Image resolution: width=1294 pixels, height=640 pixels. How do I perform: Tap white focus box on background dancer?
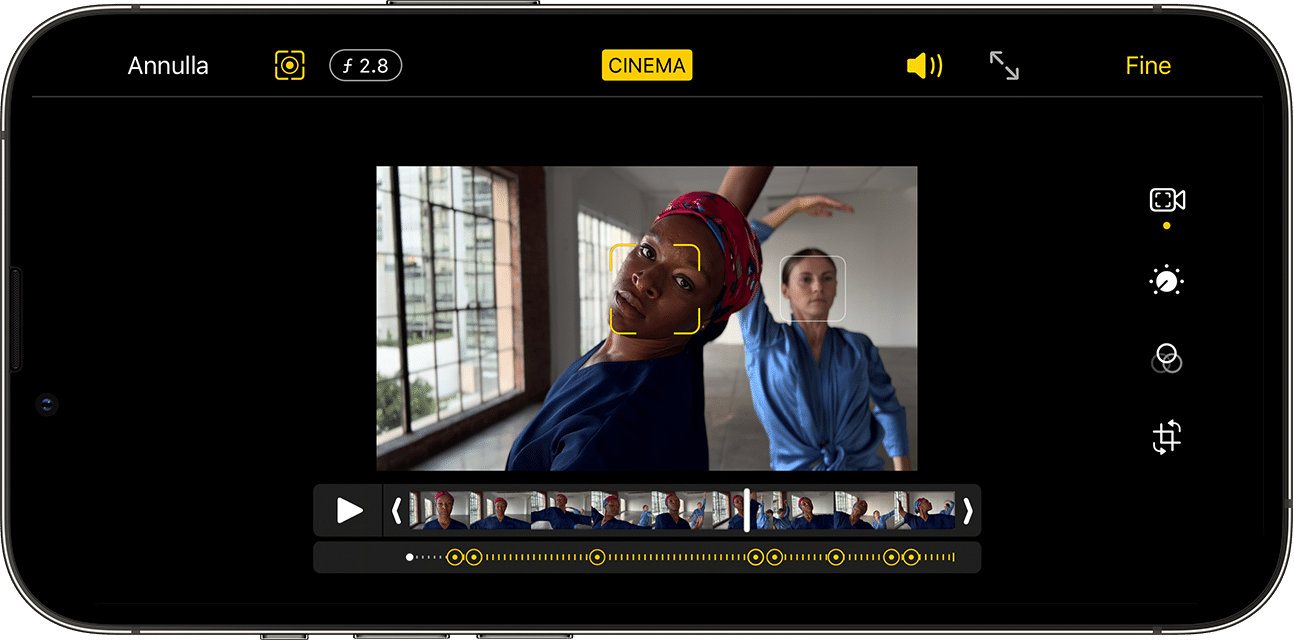[x=812, y=289]
